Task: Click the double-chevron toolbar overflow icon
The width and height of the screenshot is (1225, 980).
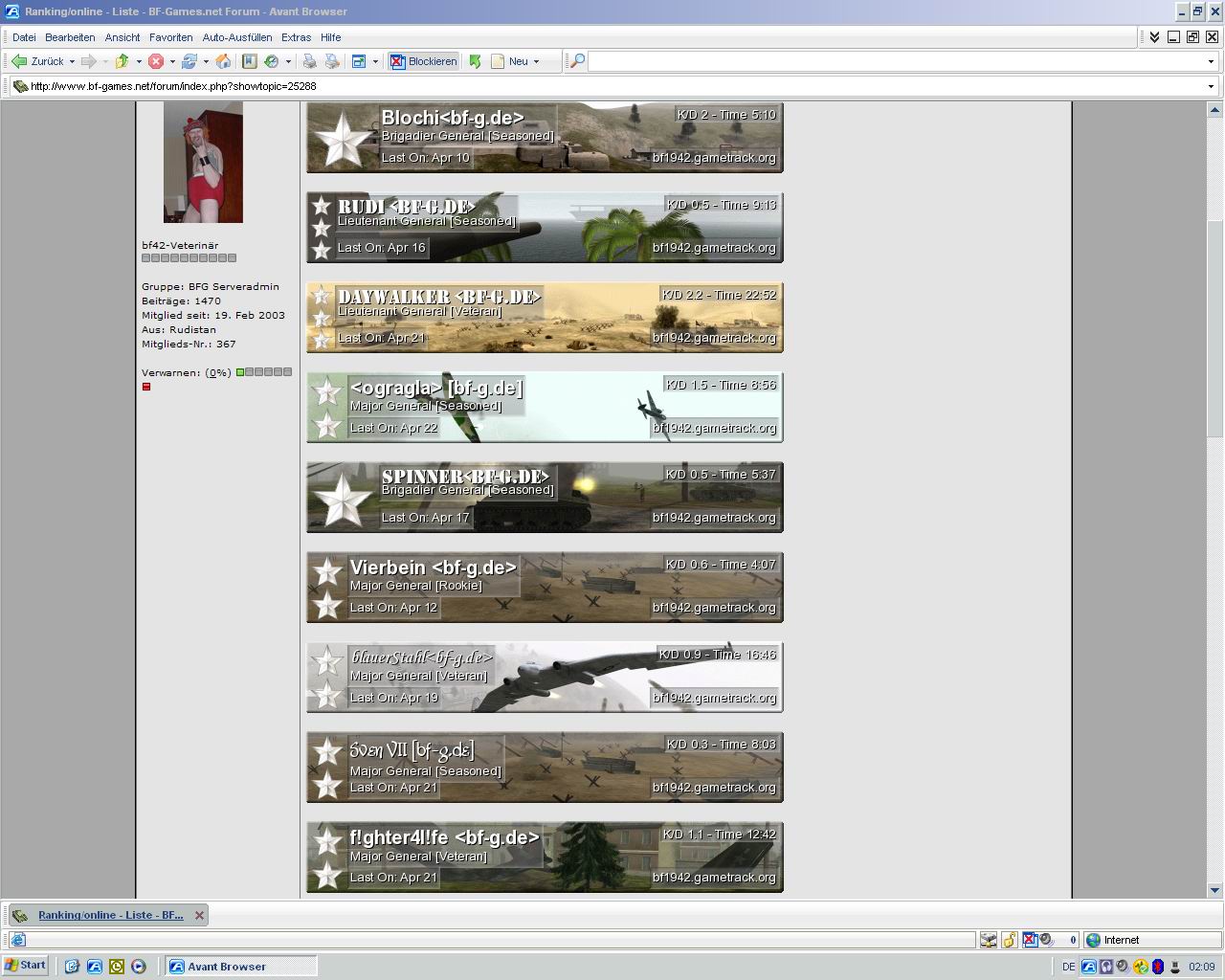Action: pyautogui.click(x=1154, y=37)
